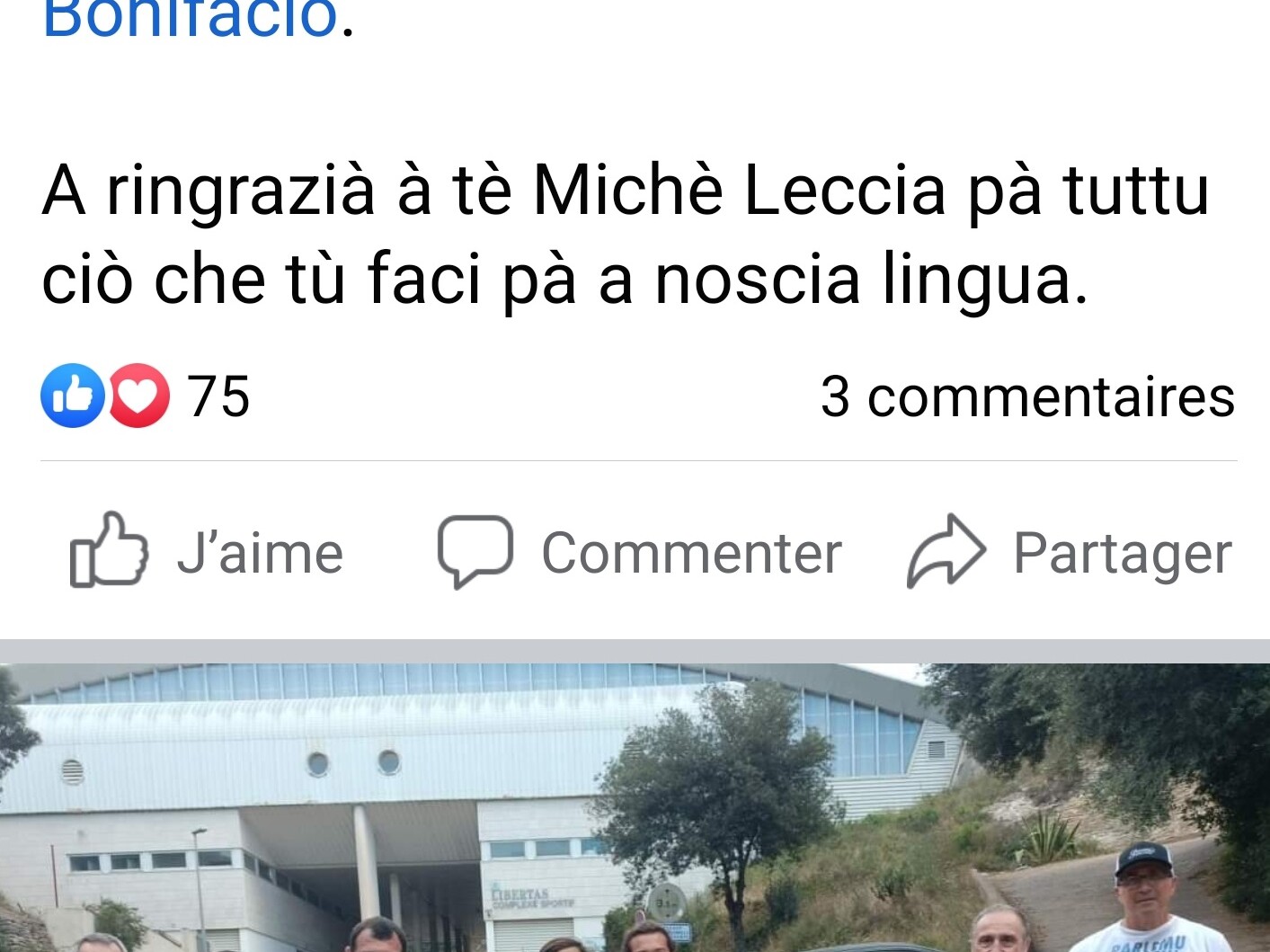Open the 75 reactions count
Screen dimensions: 1270x952
[x=218, y=396]
